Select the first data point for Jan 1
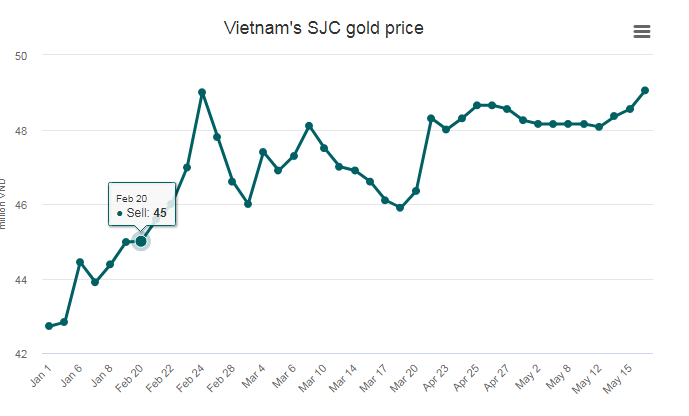 click(49, 326)
